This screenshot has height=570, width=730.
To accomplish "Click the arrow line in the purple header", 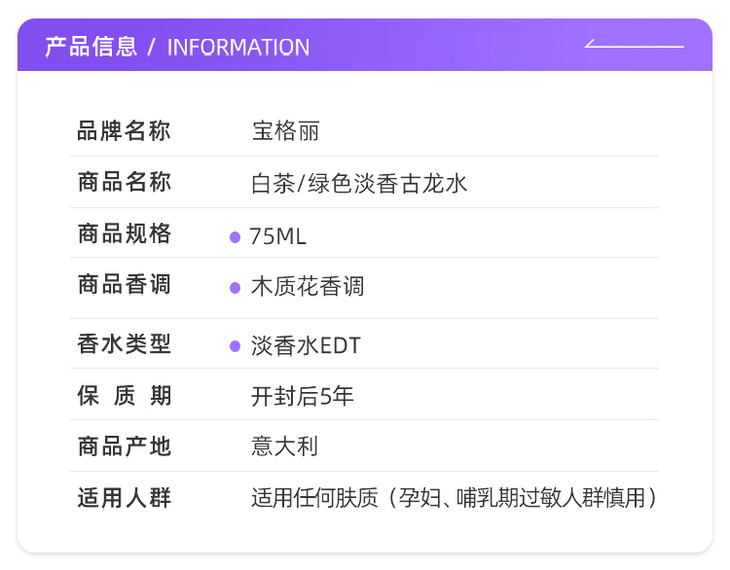I will tap(634, 46).
